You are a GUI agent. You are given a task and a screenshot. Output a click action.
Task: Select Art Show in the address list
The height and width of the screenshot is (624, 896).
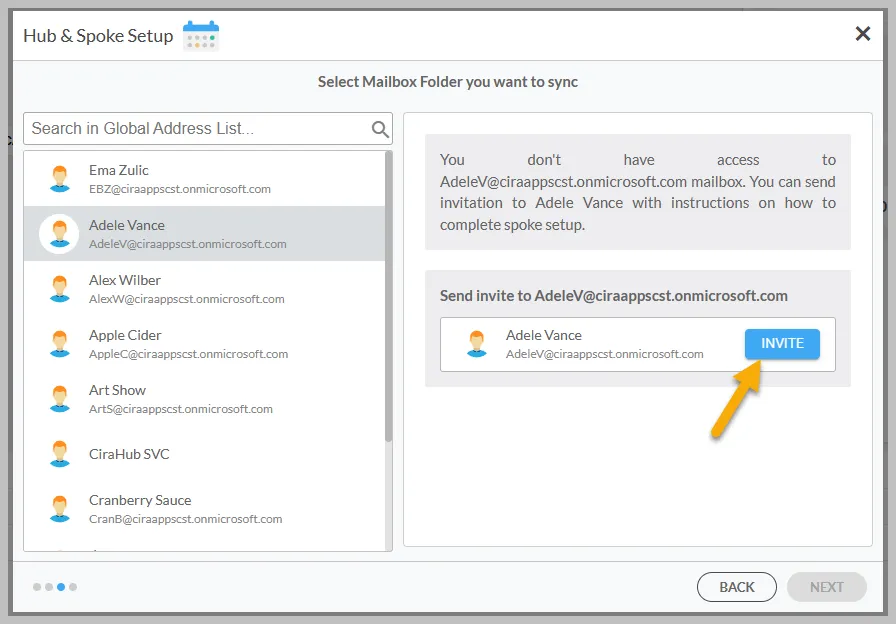click(205, 399)
